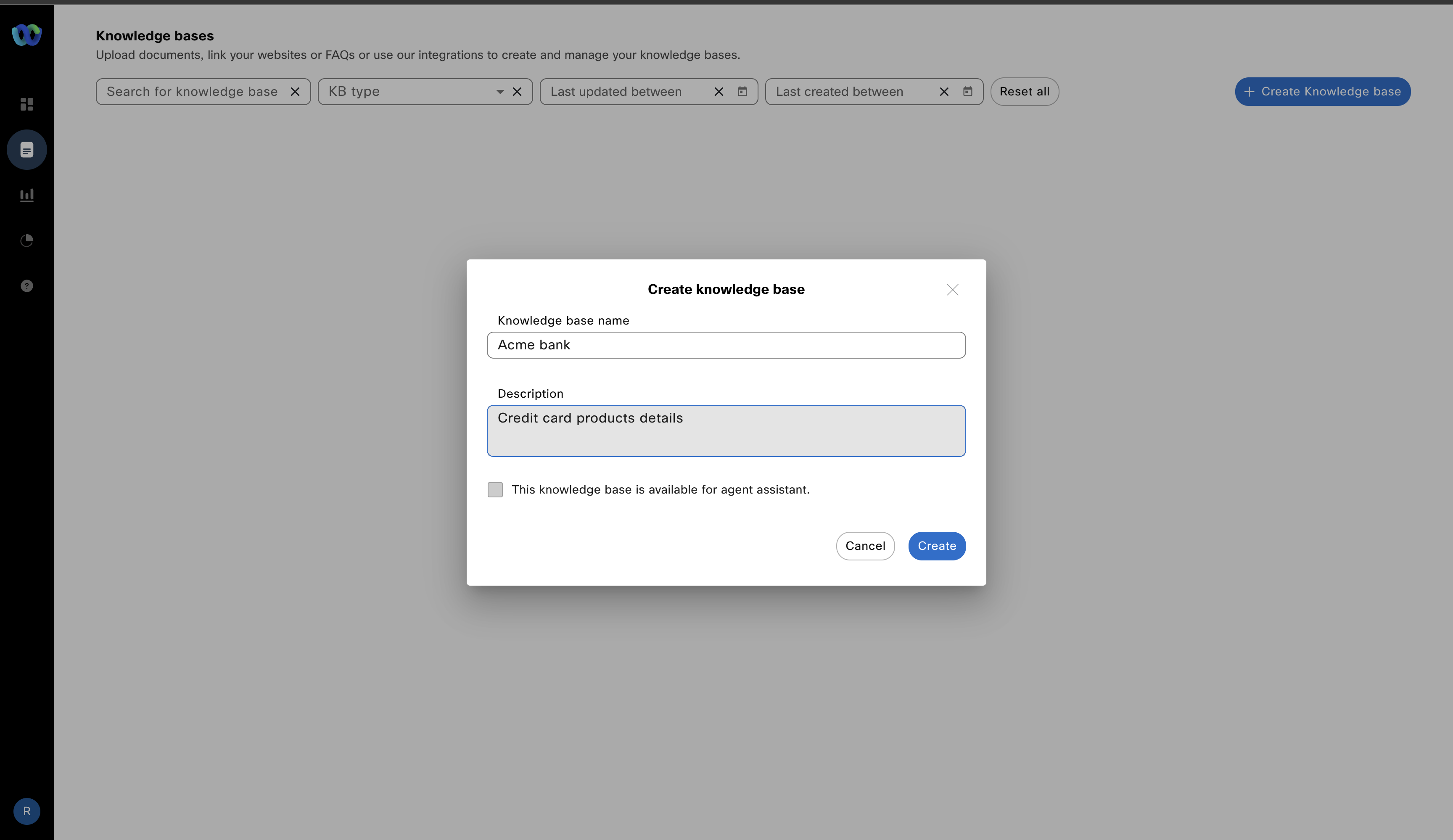The width and height of the screenshot is (1453, 840).
Task: Select the Knowledge bases document icon
Action: click(26, 150)
